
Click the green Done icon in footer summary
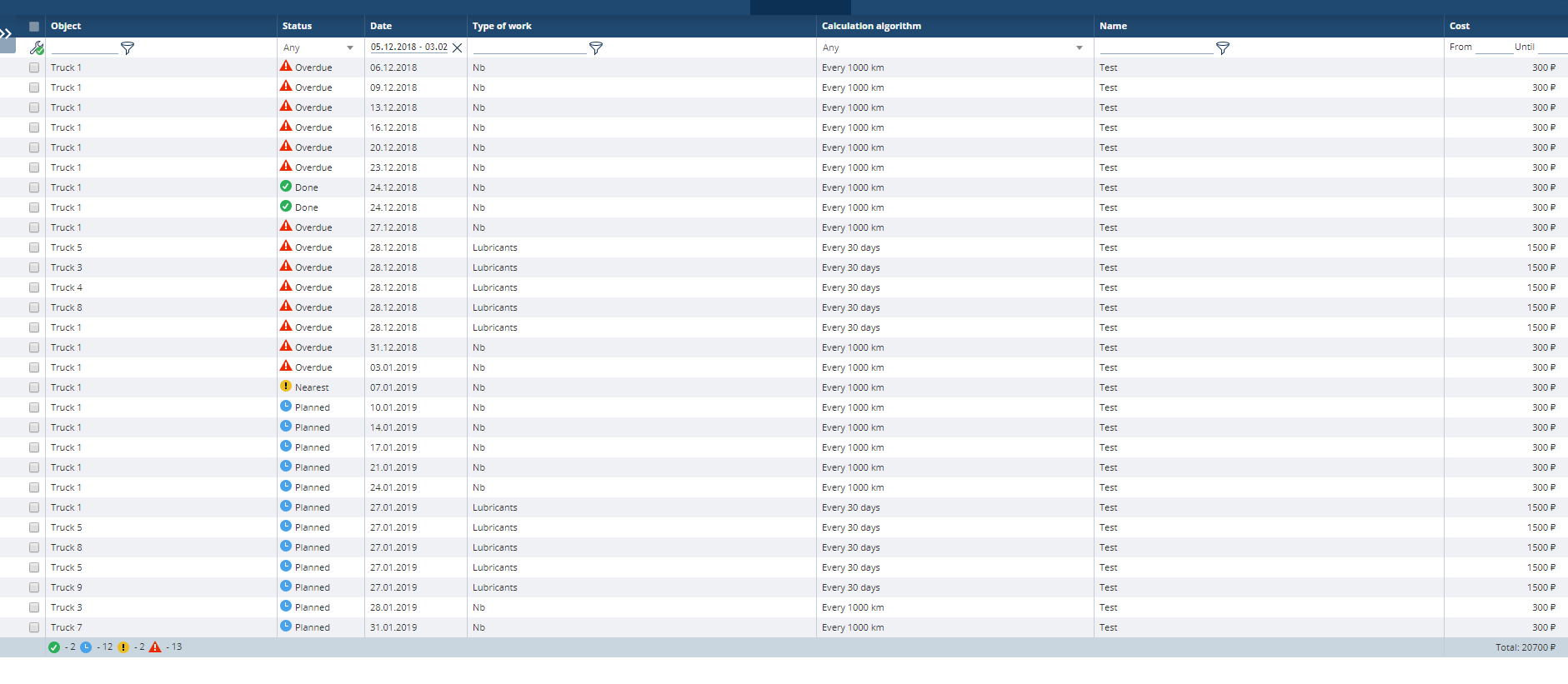[54, 647]
